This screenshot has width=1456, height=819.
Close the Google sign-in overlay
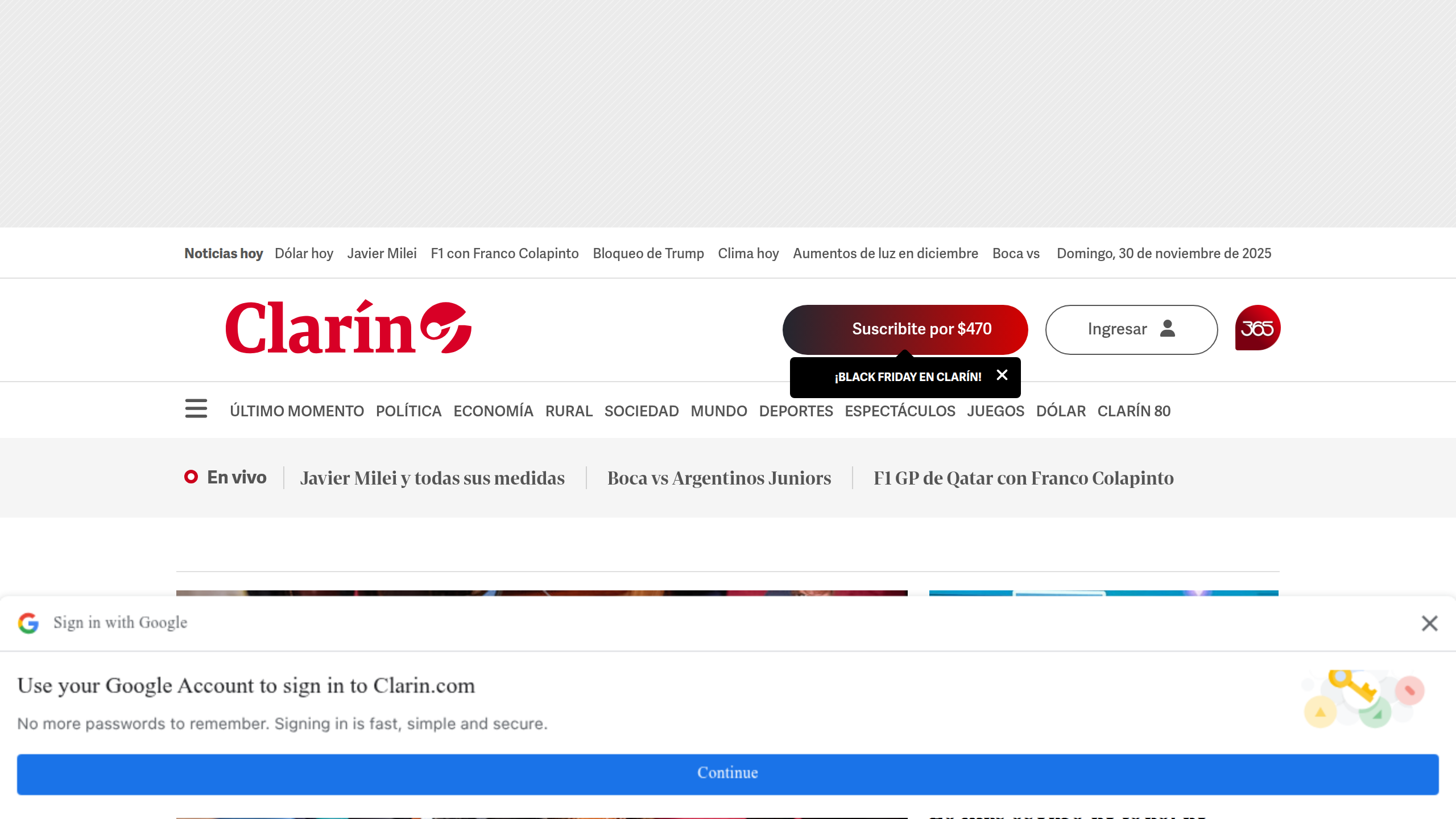coord(1429,623)
